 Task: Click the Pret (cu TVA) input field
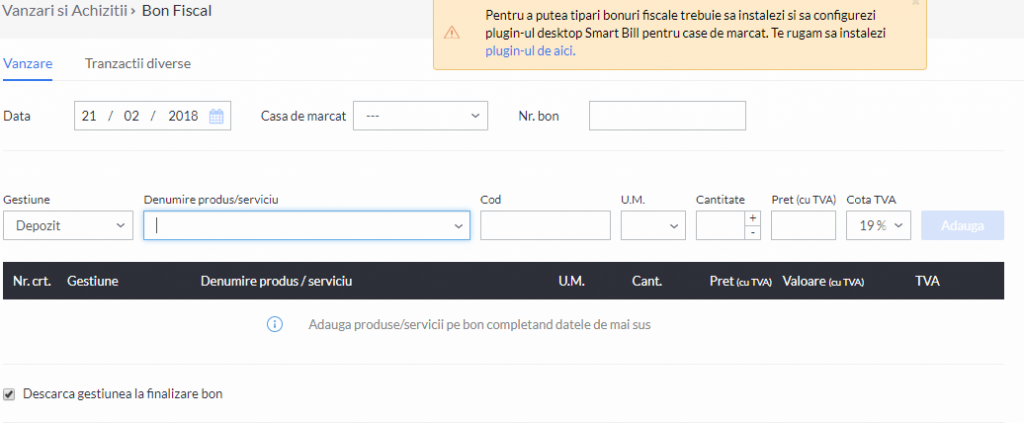click(x=803, y=225)
